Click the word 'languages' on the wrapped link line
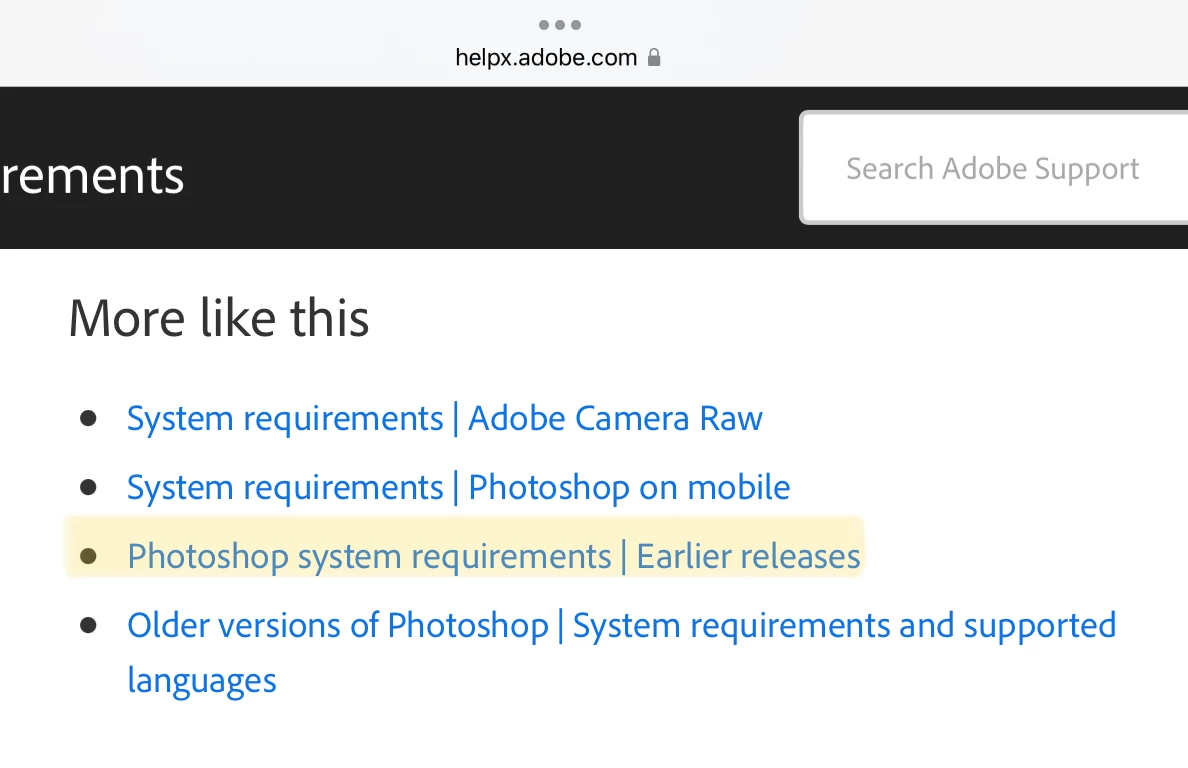The width and height of the screenshot is (1188, 768). click(x=202, y=680)
